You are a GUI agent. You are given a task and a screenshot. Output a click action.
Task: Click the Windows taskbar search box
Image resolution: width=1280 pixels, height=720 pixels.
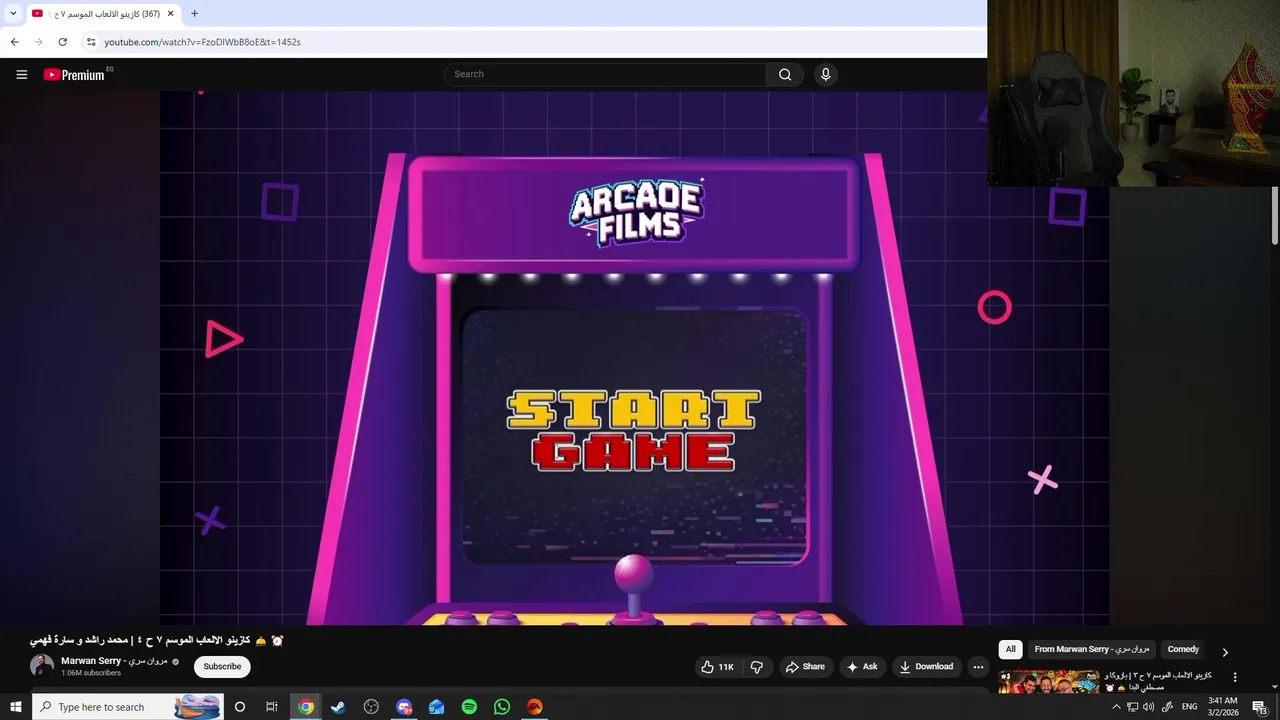[x=128, y=707]
